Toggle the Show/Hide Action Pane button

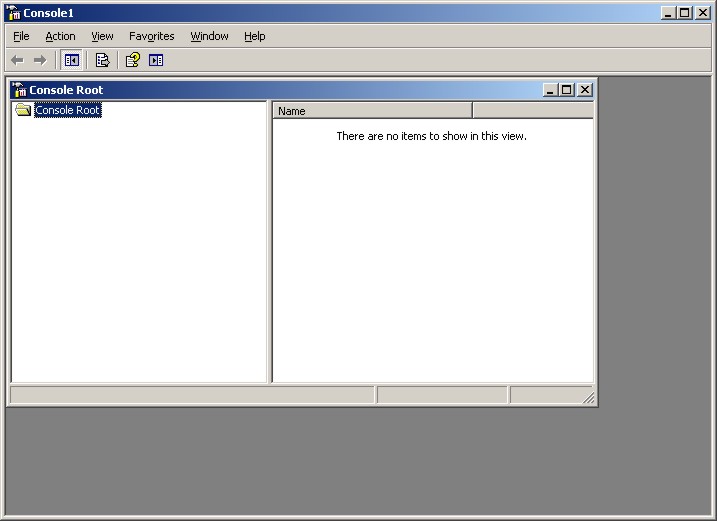pos(156,60)
